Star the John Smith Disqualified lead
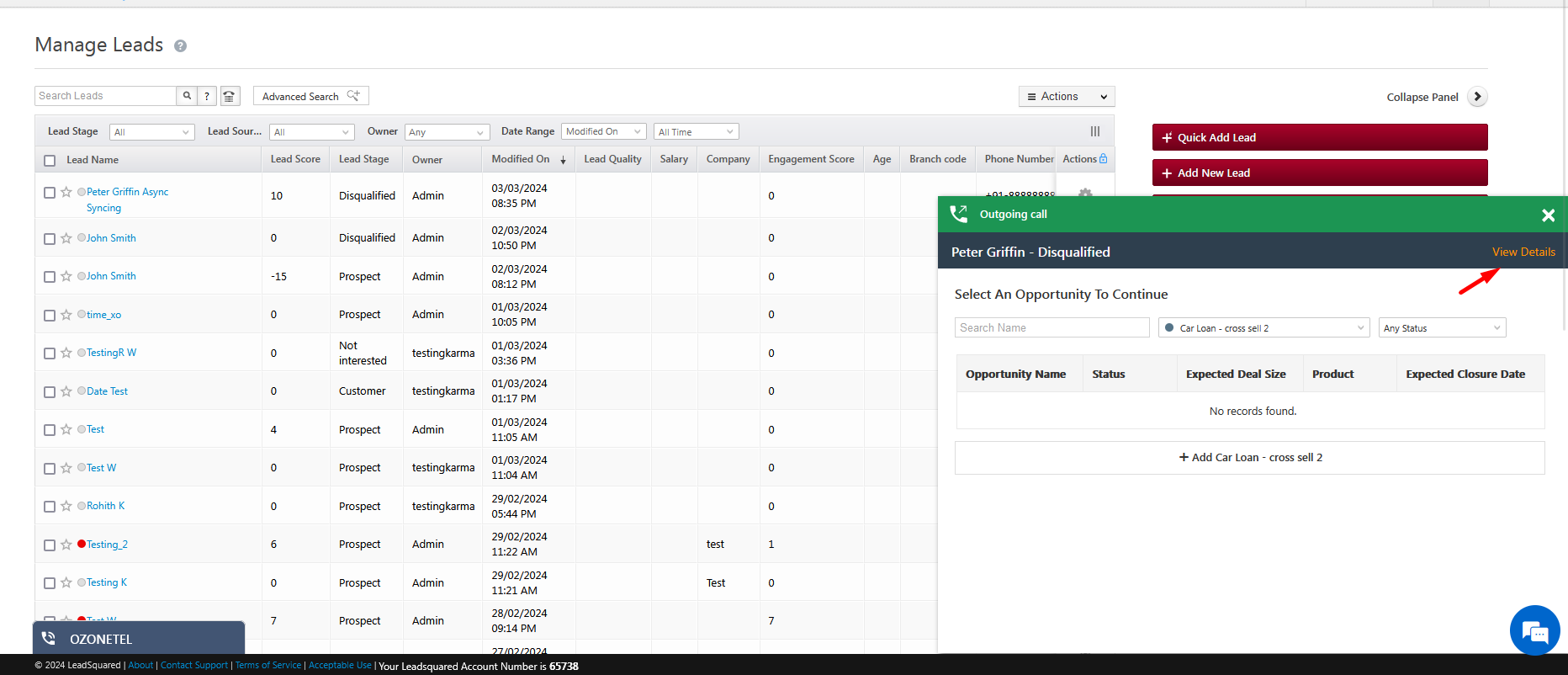 [x=66, y=238]
